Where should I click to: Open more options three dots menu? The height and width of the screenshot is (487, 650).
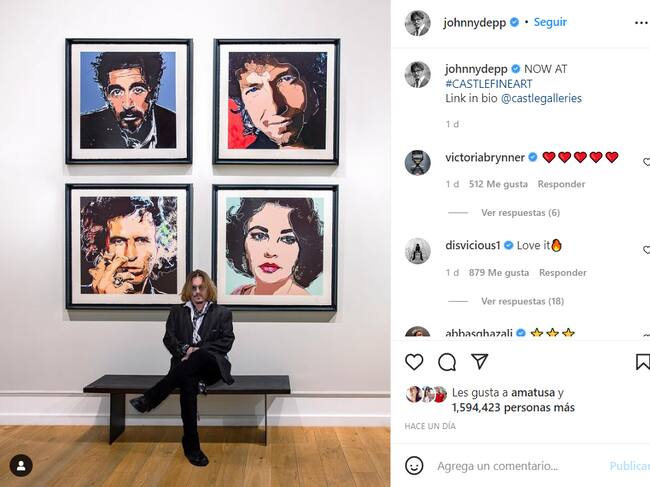pyautogui.click(x=641, y=23)
